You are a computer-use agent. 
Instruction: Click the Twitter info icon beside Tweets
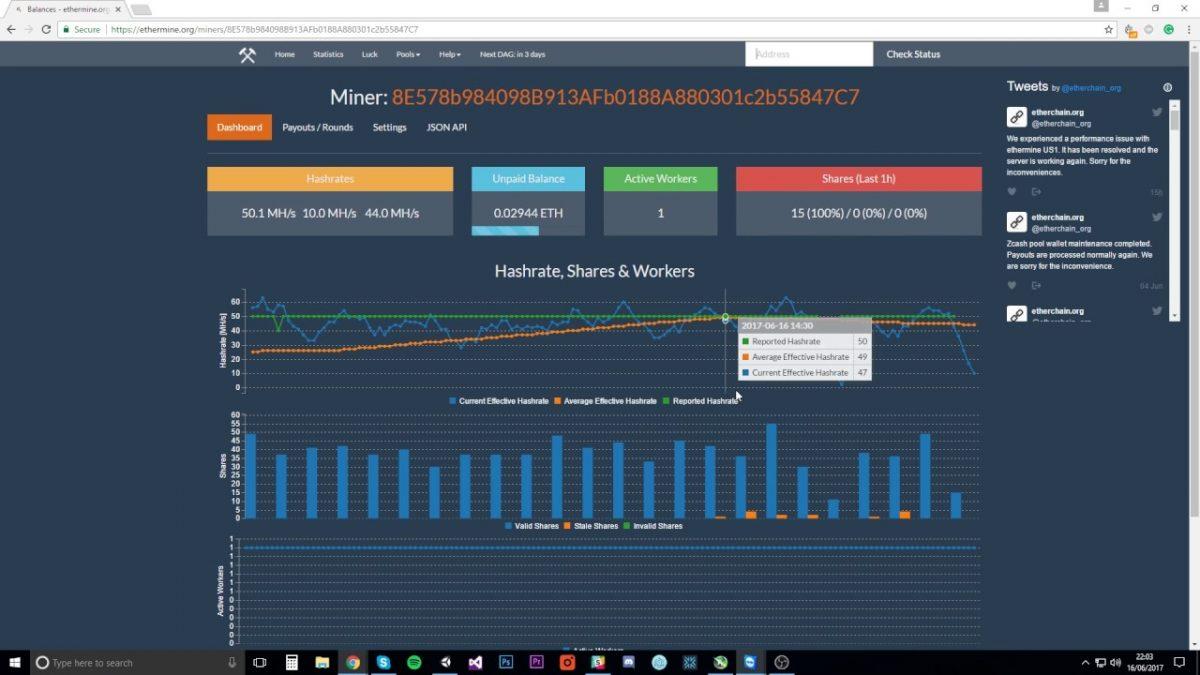pyautogui.click(x=1167, y=88)
